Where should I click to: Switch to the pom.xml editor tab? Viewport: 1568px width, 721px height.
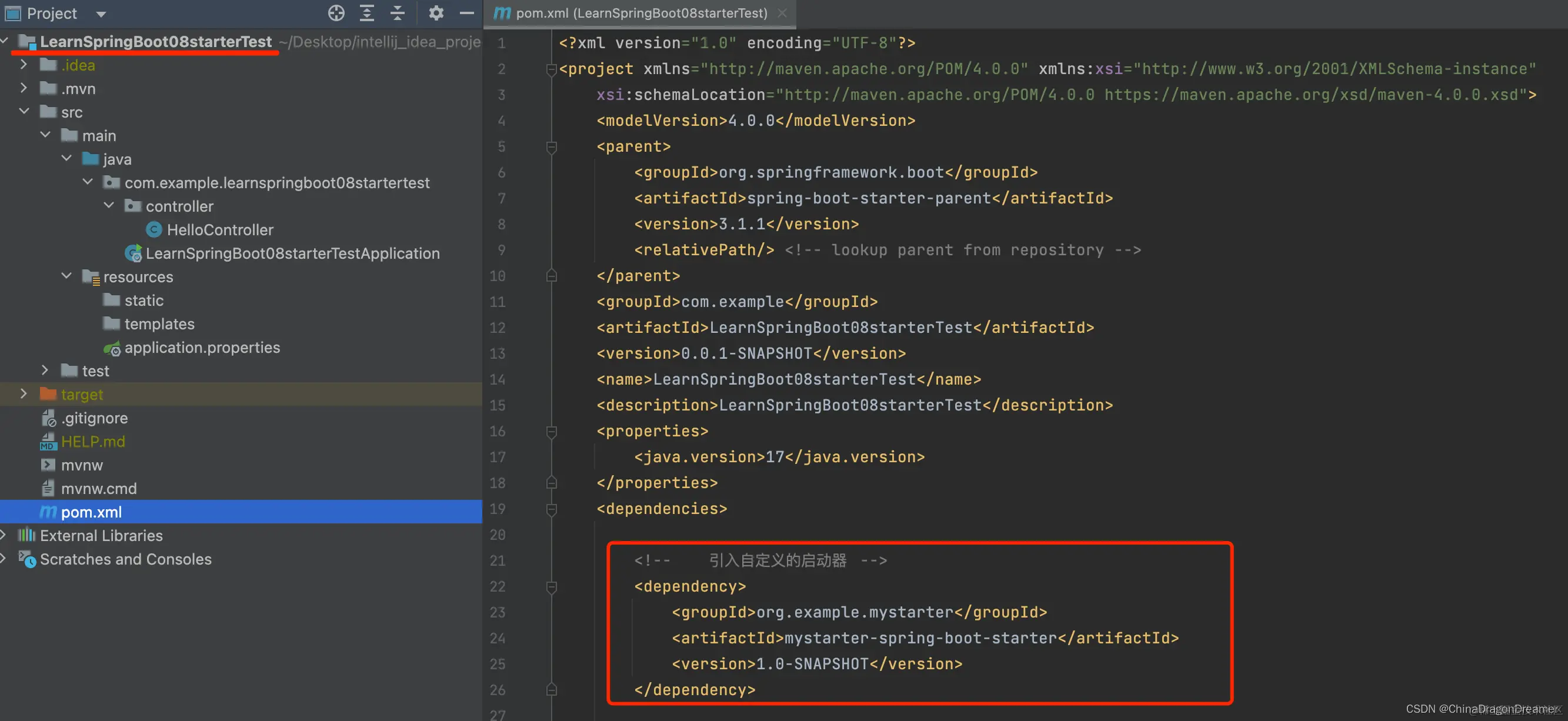click(640, 13)
